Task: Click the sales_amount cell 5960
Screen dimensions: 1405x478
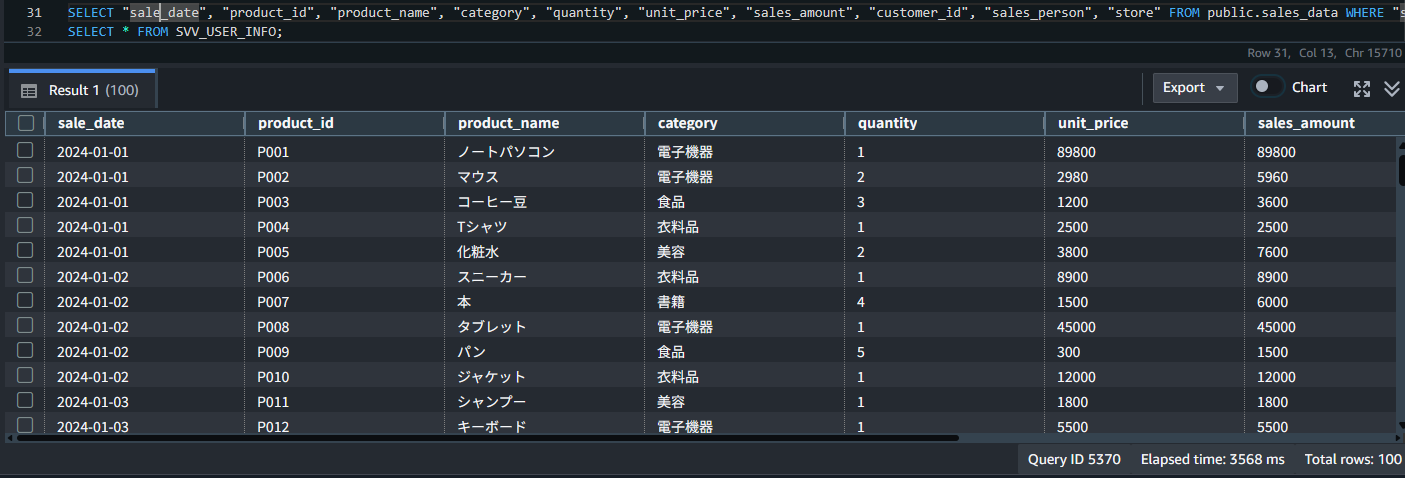Action: click(x=1320, y=177)
